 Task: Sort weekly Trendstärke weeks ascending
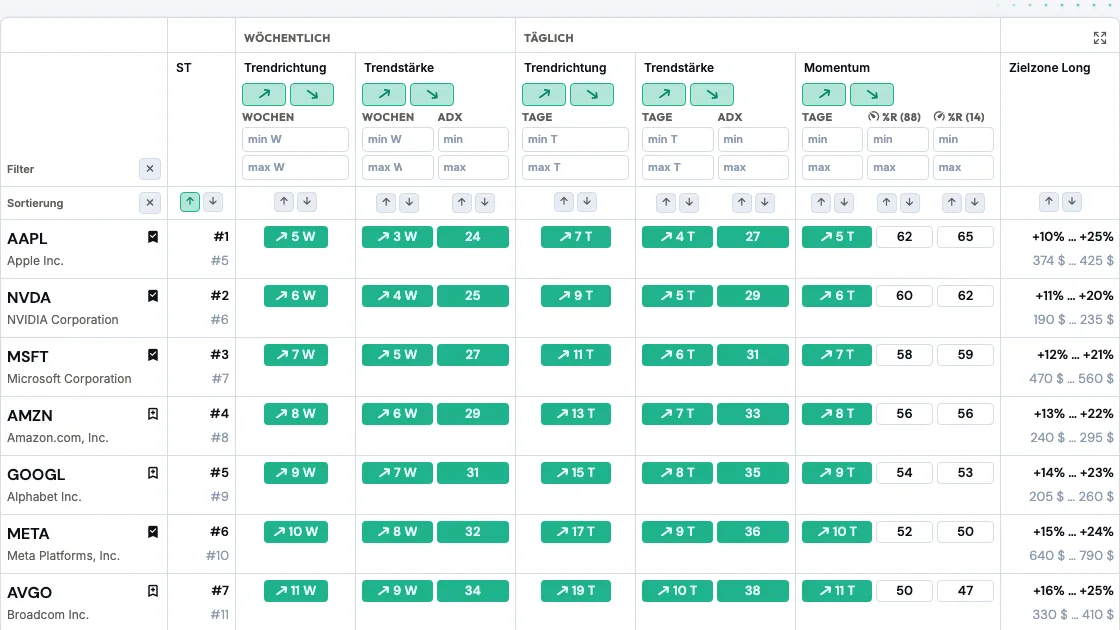(x=386, y=203)
